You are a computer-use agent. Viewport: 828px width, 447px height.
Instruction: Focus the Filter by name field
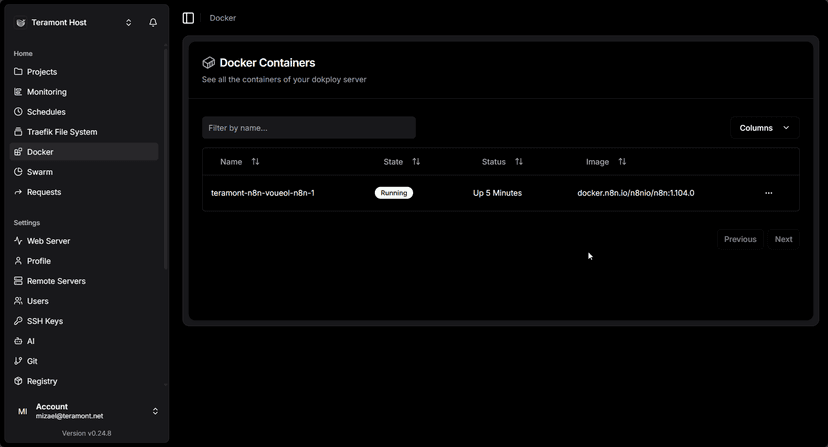pos(309,128)
